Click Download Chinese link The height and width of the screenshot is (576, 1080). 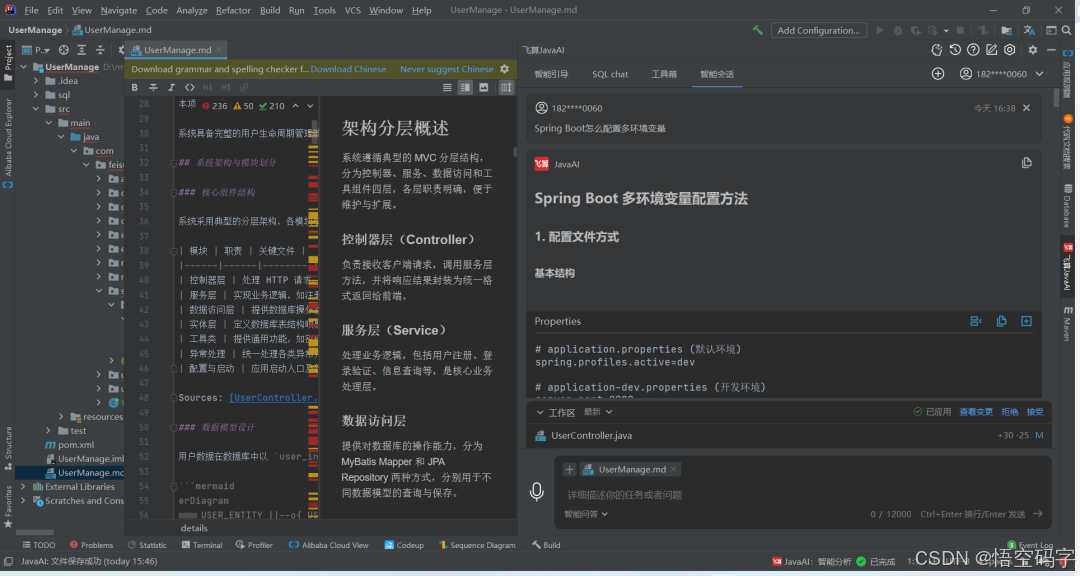(x=348, y=69)
